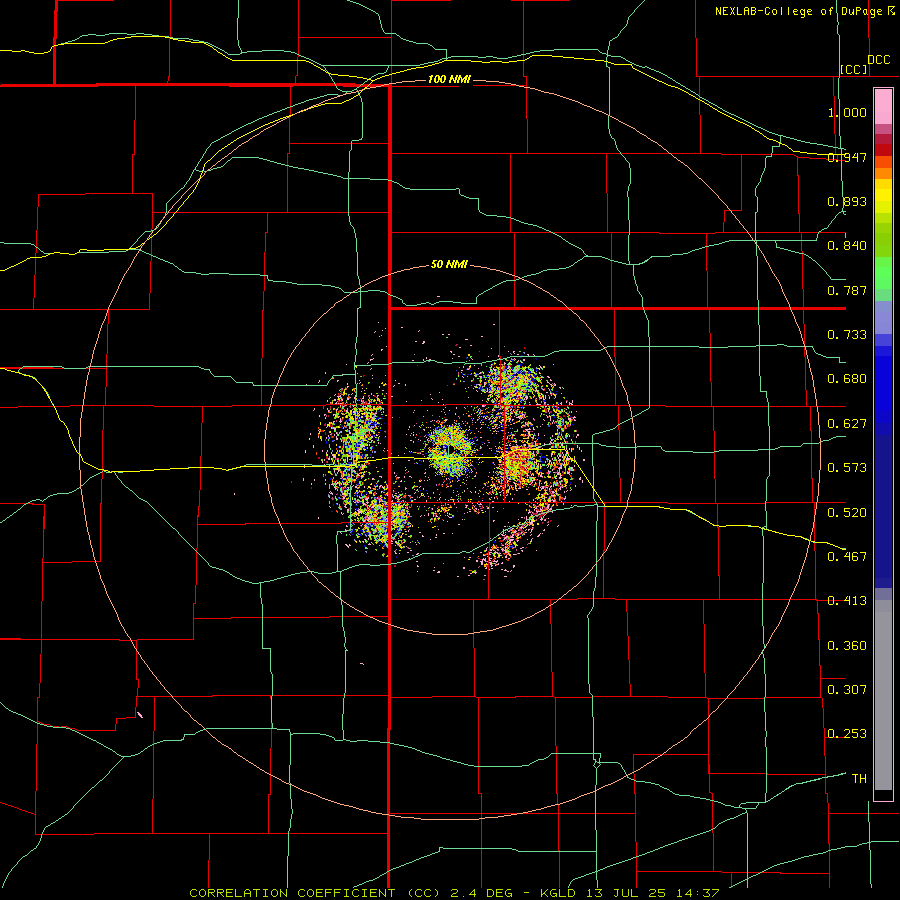Click the 50 NMI range ring label
The image size is (900, 900).
pyautogui.click(x=449, y=265)
